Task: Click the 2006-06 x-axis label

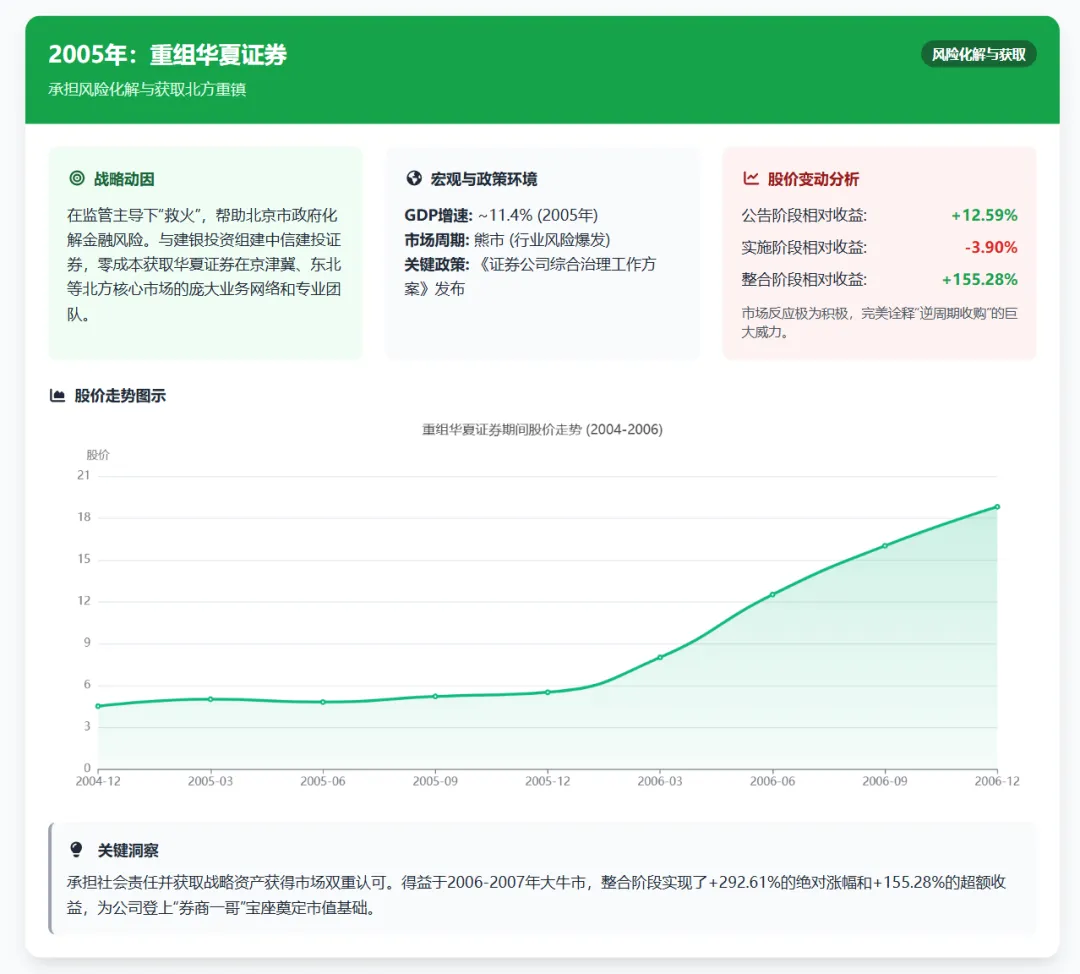Action: (x=772, y=781)
